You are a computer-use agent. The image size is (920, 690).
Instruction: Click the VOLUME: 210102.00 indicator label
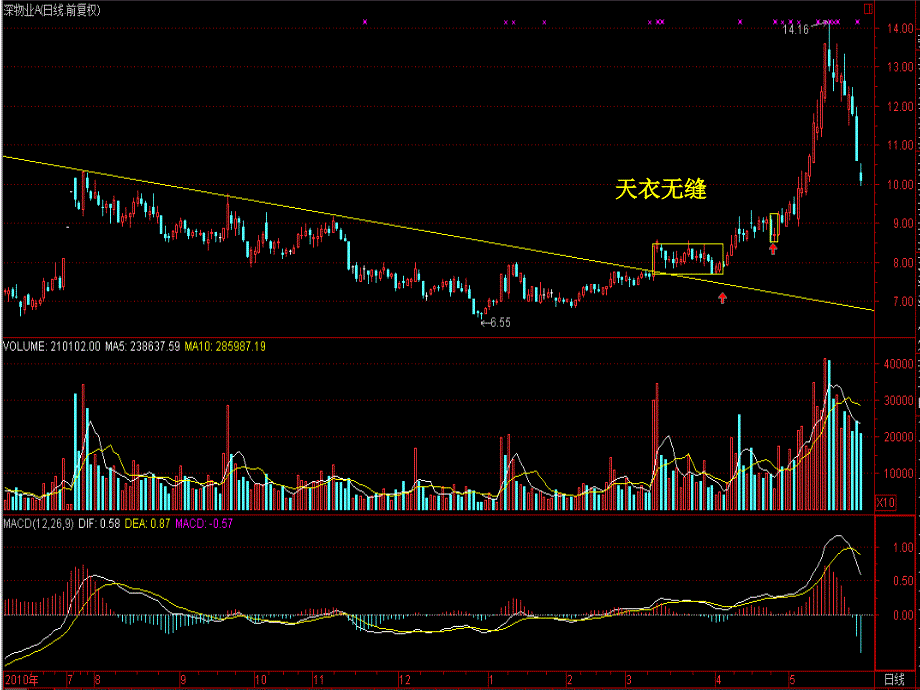(x=52, y=347)
